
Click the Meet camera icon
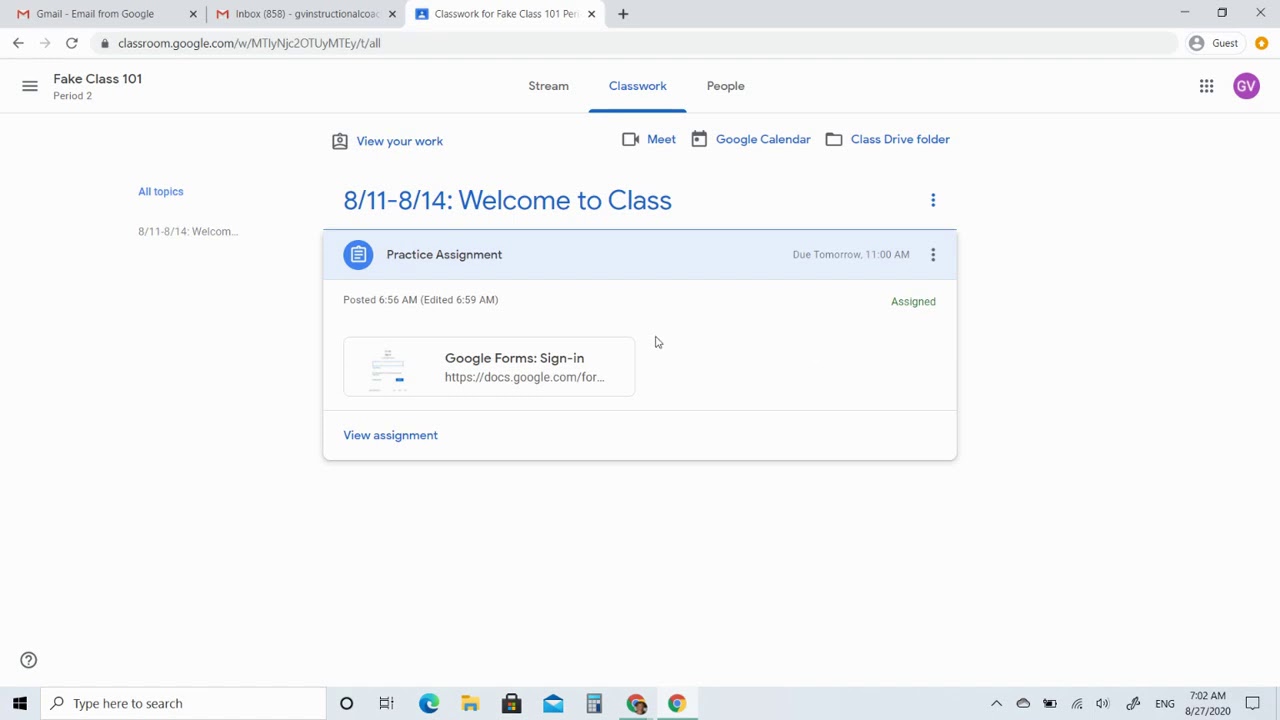pos(630,139)
